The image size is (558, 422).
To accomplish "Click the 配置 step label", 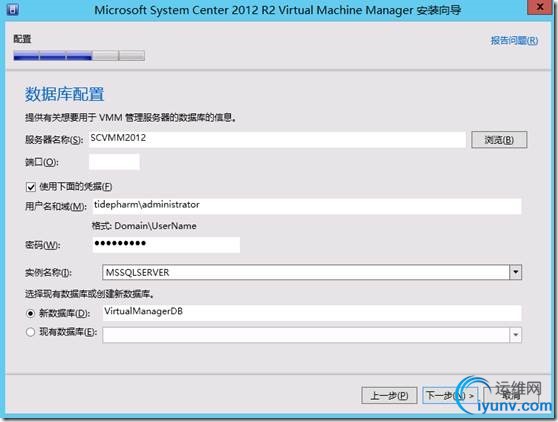I will [22, 38].
